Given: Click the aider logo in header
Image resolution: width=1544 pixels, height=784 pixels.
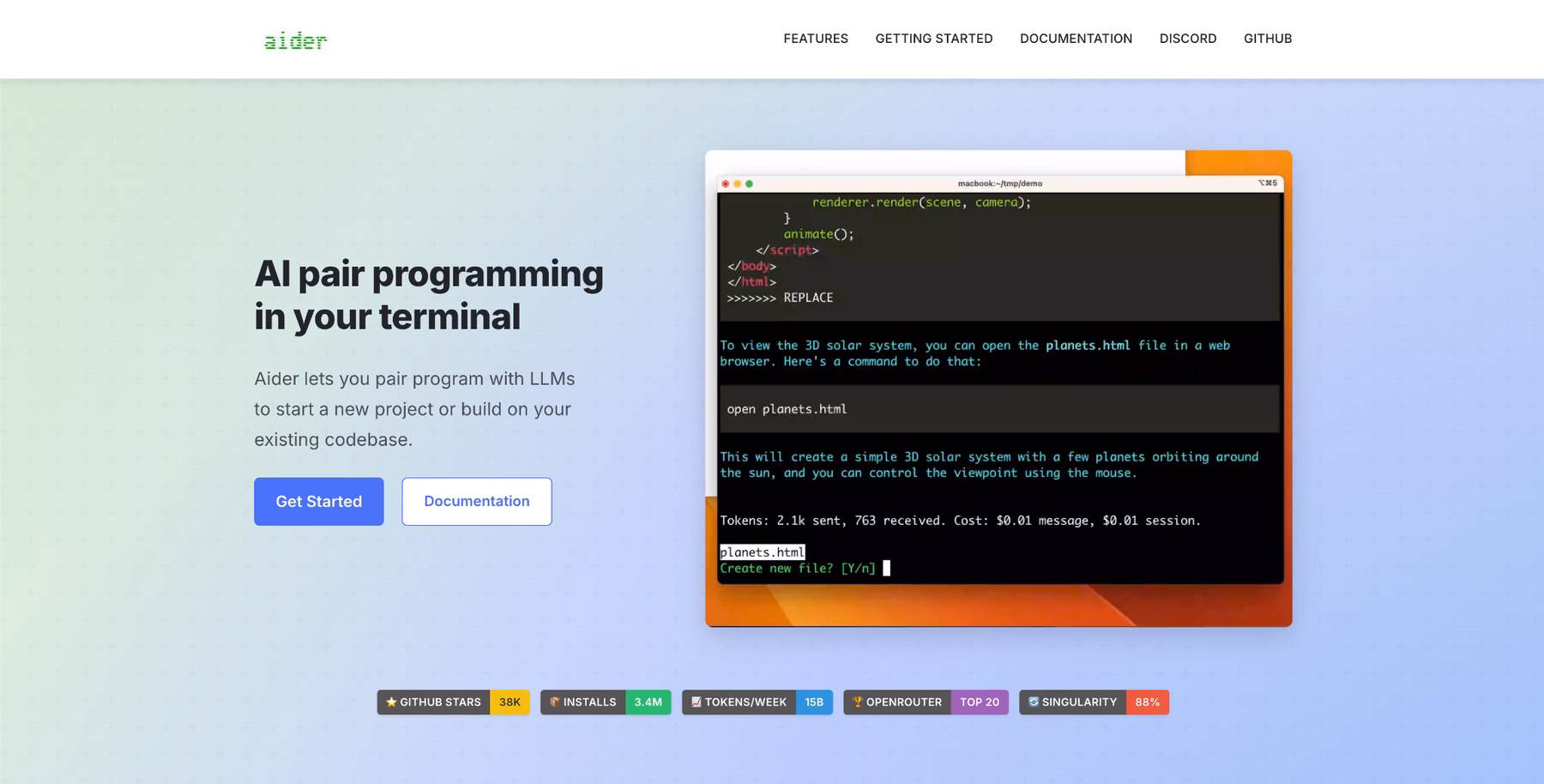Looking at the screenshot, I should [295, 40].
